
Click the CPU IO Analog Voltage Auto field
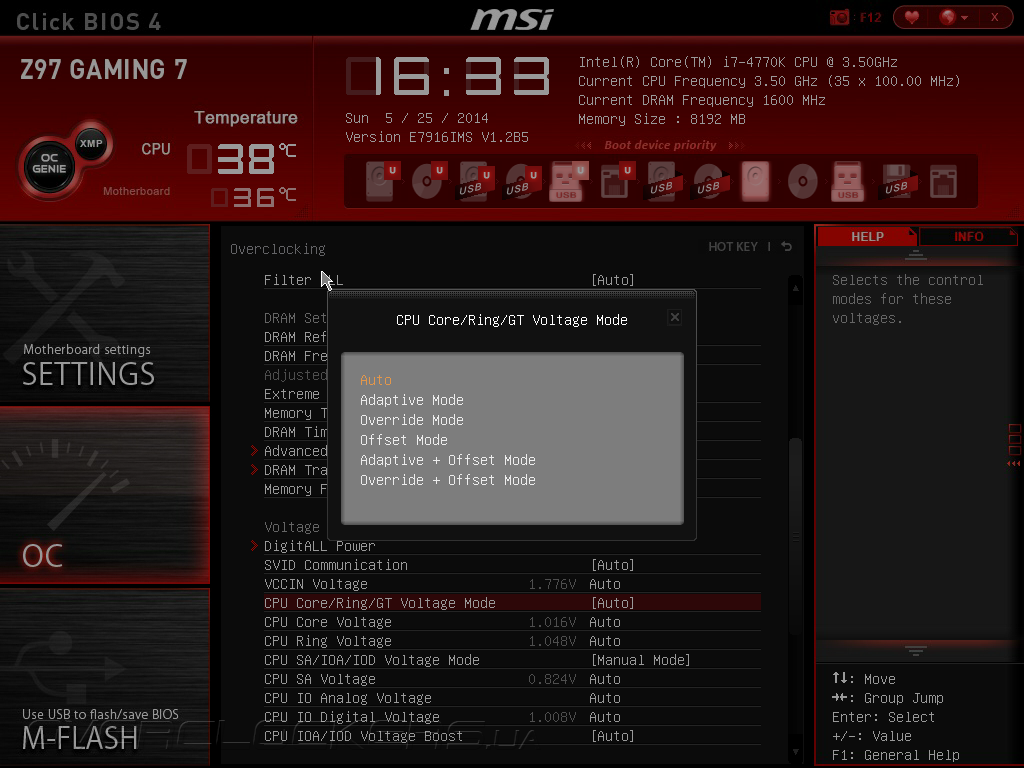click(605, 698)
